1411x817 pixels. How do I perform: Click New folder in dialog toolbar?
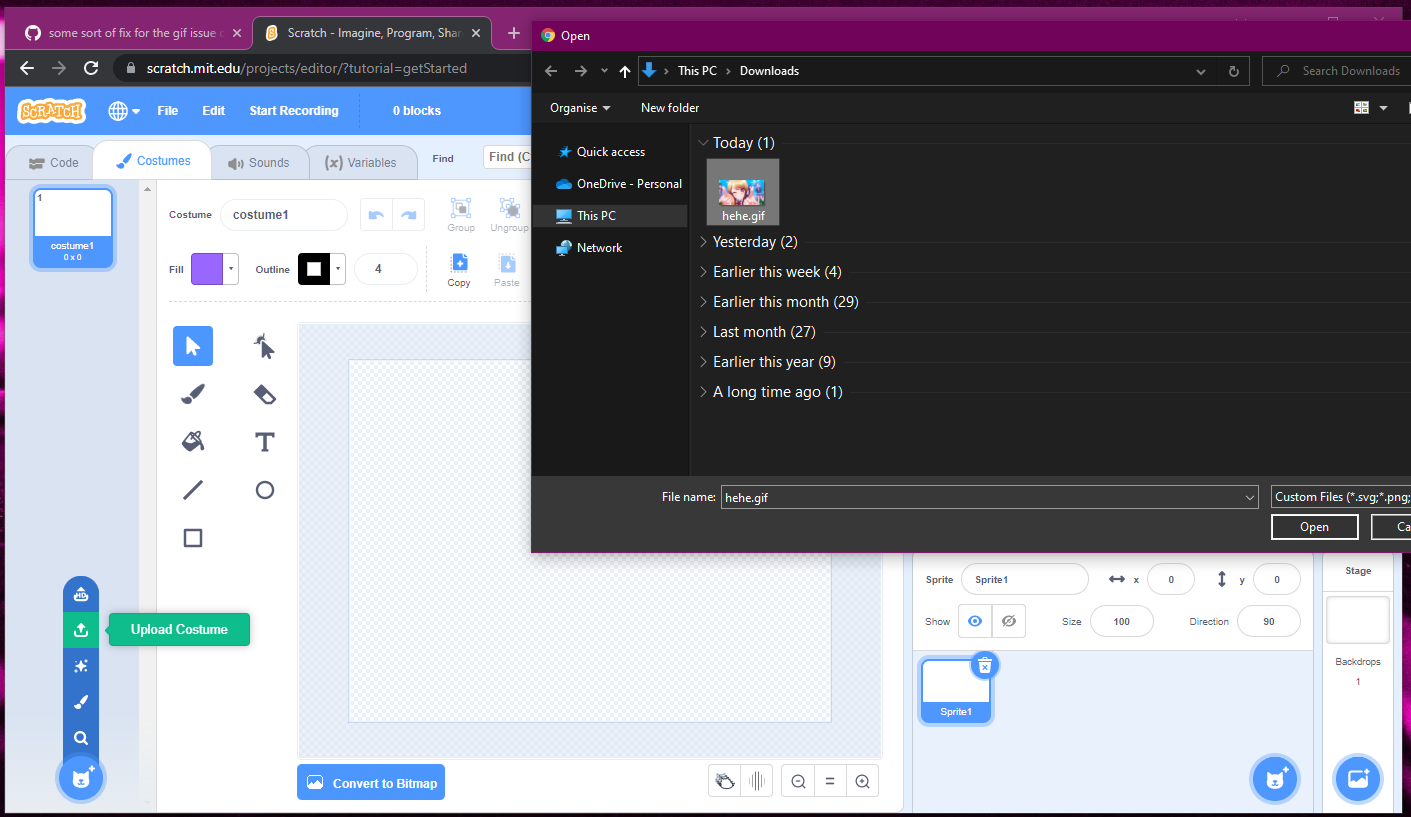(670, 108)
